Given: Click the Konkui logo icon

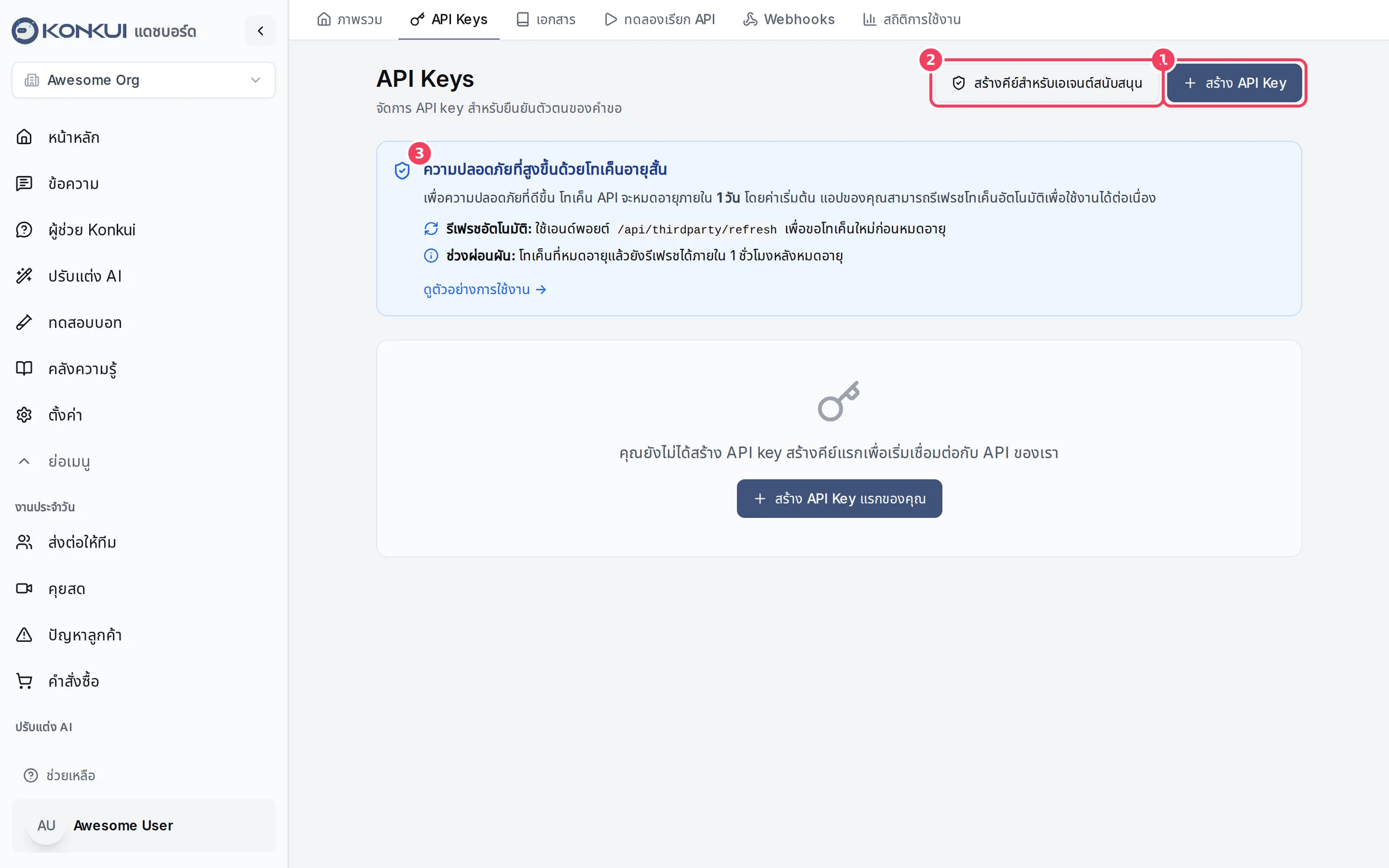Looking at the screenshot, I should (25, 31).
